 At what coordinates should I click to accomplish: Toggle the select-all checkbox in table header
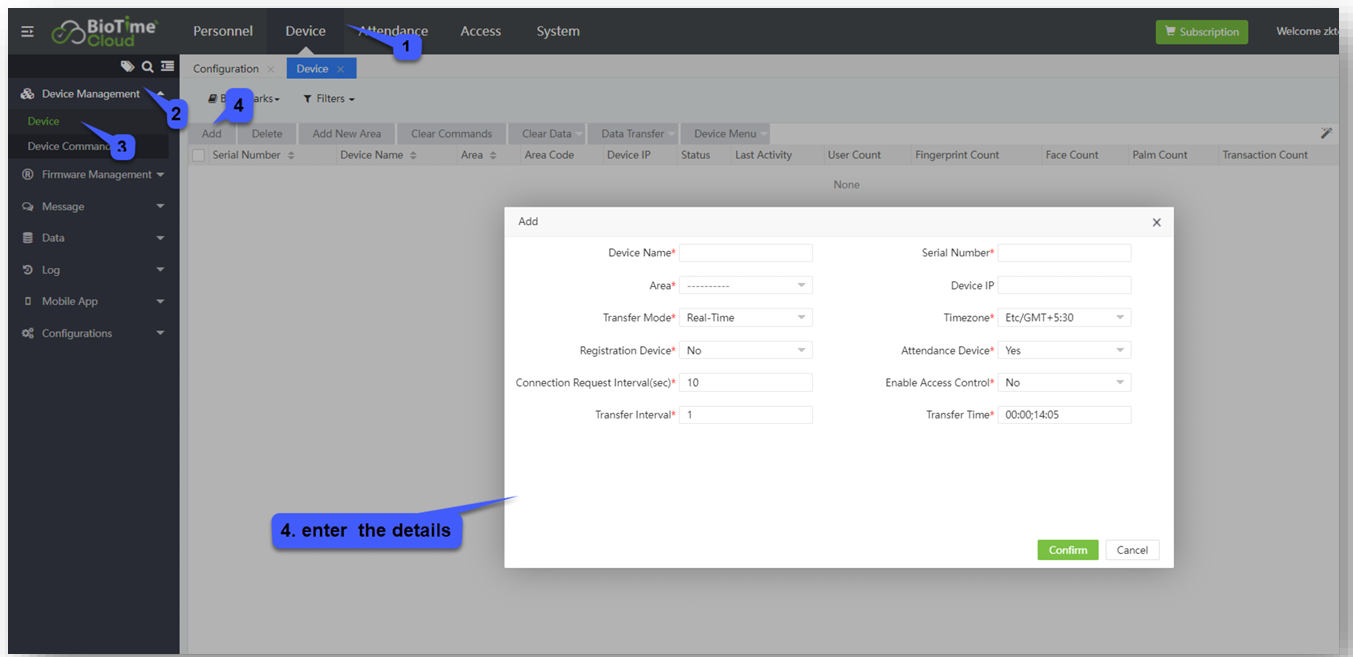coord(198,155)
